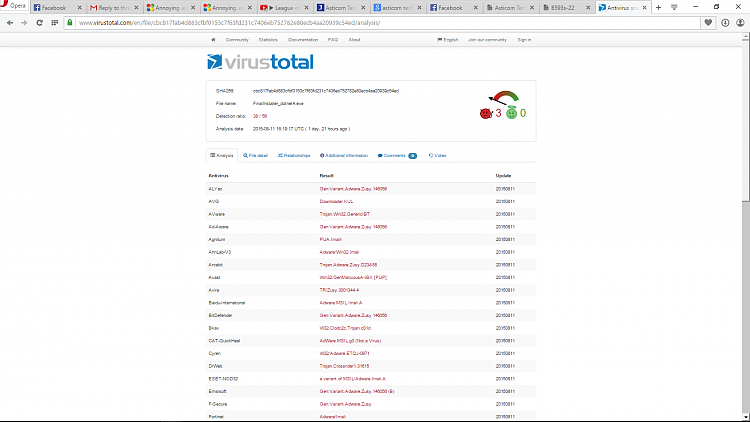This screenshot has height=422, width=750.
Task: Open Documentation in the top navbar
Action: 303,40
